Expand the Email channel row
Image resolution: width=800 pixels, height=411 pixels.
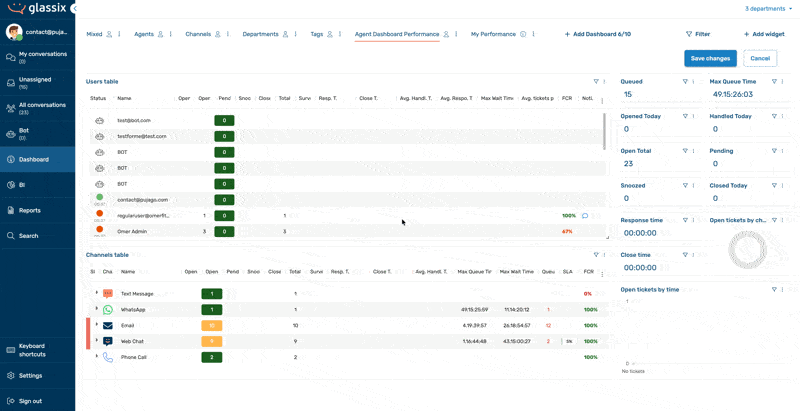96,324
